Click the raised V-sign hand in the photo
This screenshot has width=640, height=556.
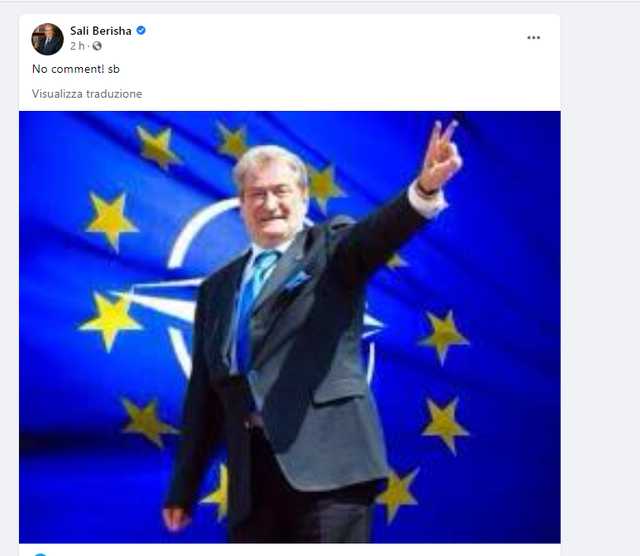pos(442,155)
